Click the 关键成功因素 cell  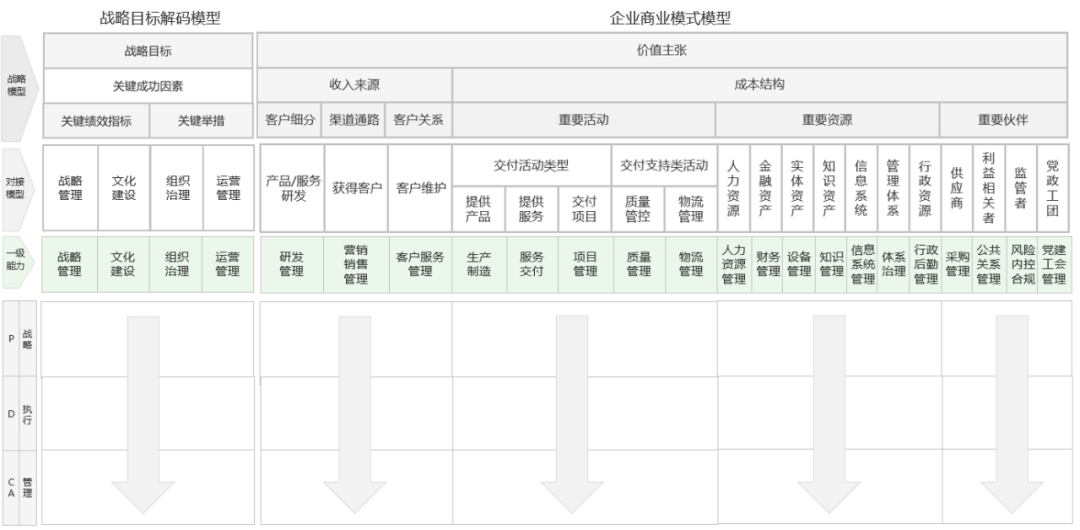click(x=147, y=86)
